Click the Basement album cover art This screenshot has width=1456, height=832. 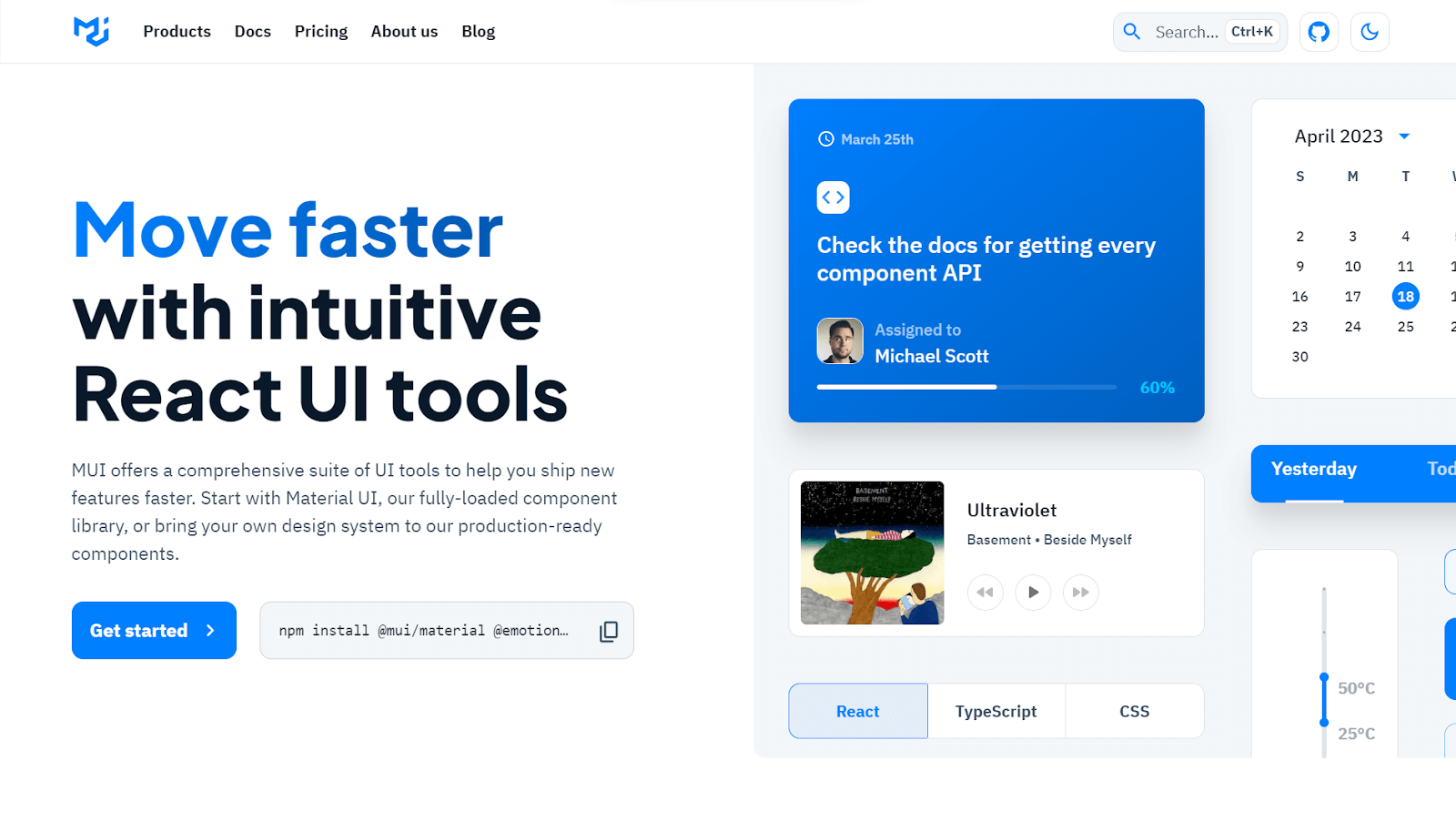tap(872, 553)
